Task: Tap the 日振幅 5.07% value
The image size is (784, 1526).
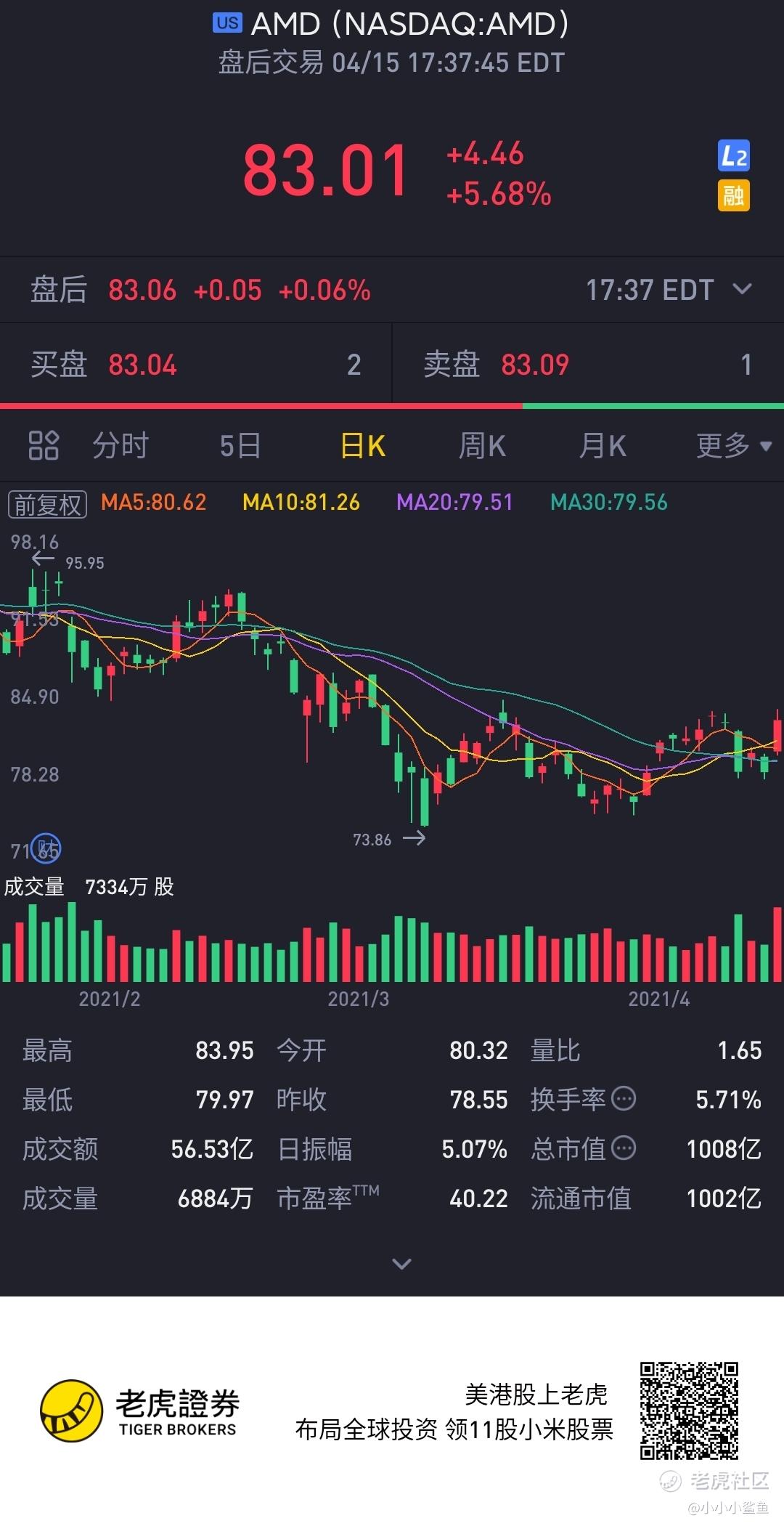Action: pyautogui.click(x=475, y=1149)
